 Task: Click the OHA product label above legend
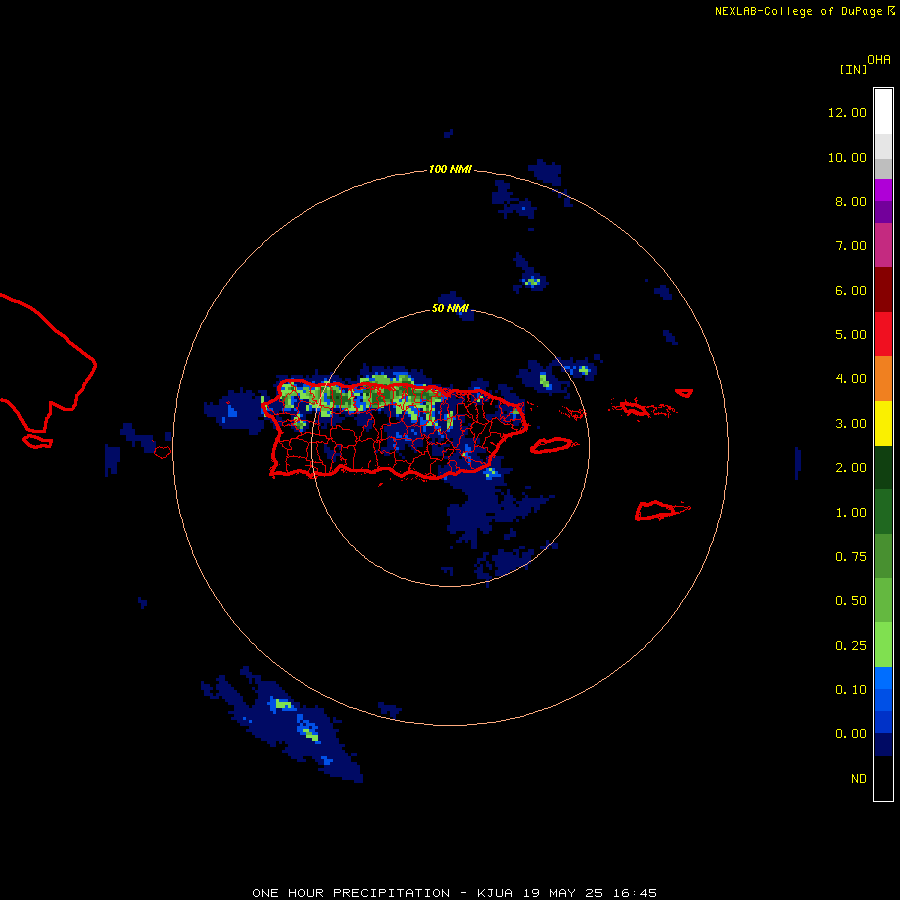point(879,60)
